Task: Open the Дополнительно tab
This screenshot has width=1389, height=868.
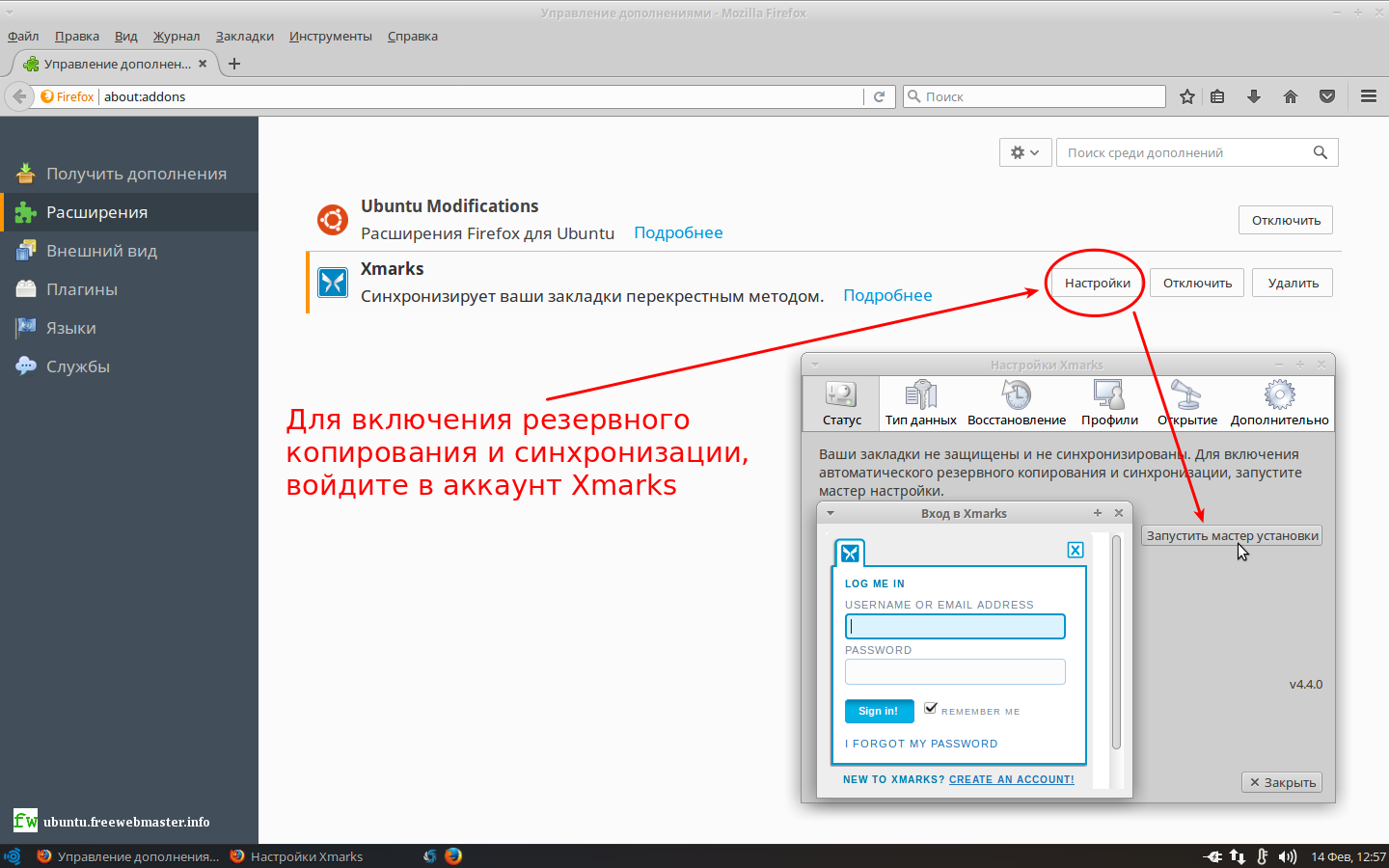Action: tap(1279, 403)
